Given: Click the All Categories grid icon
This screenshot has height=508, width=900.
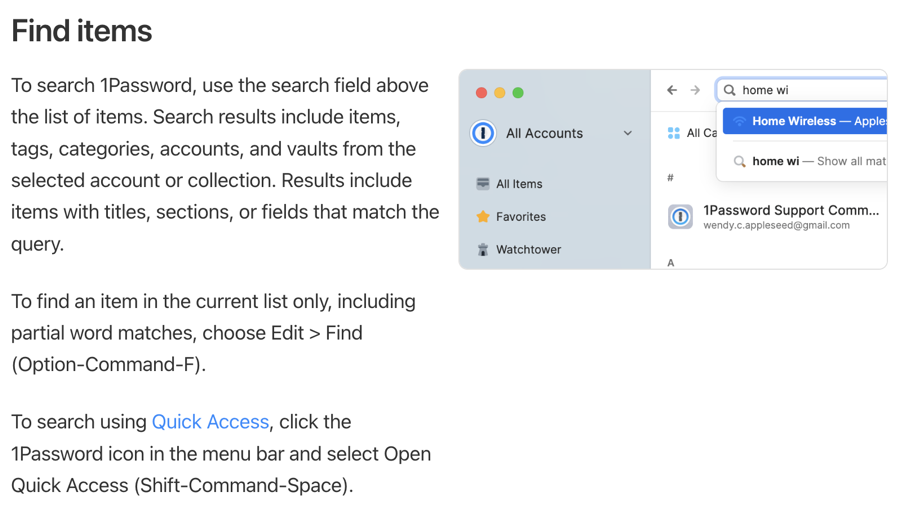Looking at the screenshot, I should point(674,133).
